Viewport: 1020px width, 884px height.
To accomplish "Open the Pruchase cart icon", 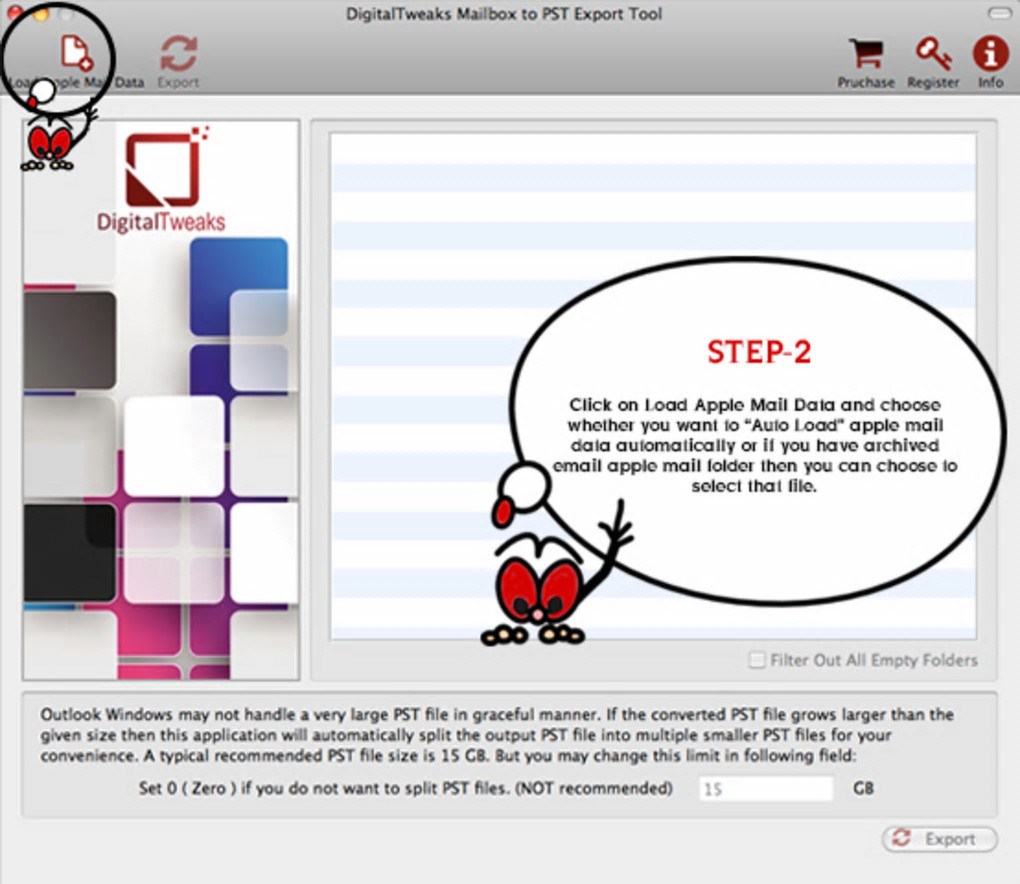I will point(866,53).
